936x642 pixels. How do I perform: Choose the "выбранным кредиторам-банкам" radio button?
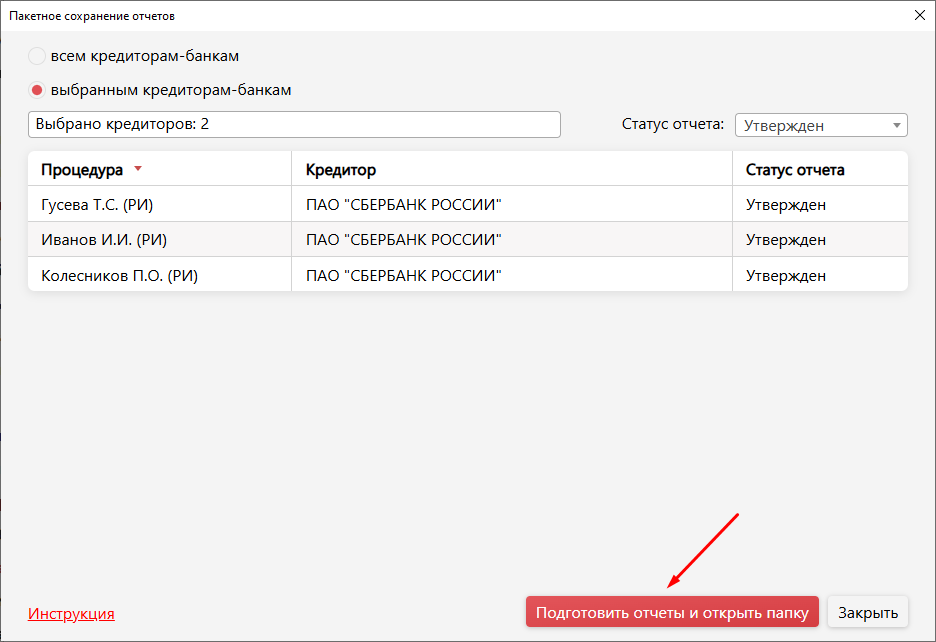pos(37,90)
